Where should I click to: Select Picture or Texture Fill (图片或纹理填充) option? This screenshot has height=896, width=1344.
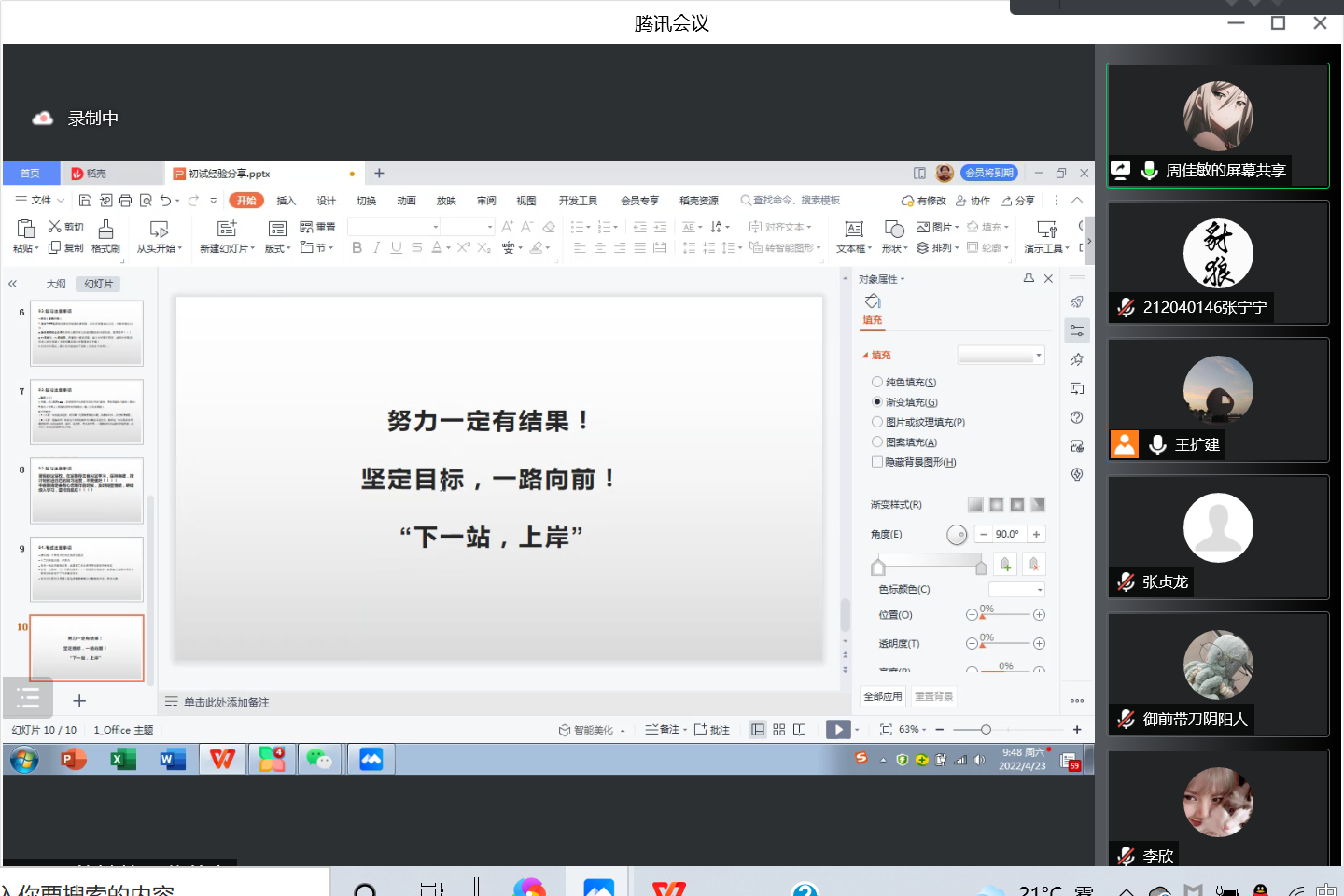click(x=877, y=422)
